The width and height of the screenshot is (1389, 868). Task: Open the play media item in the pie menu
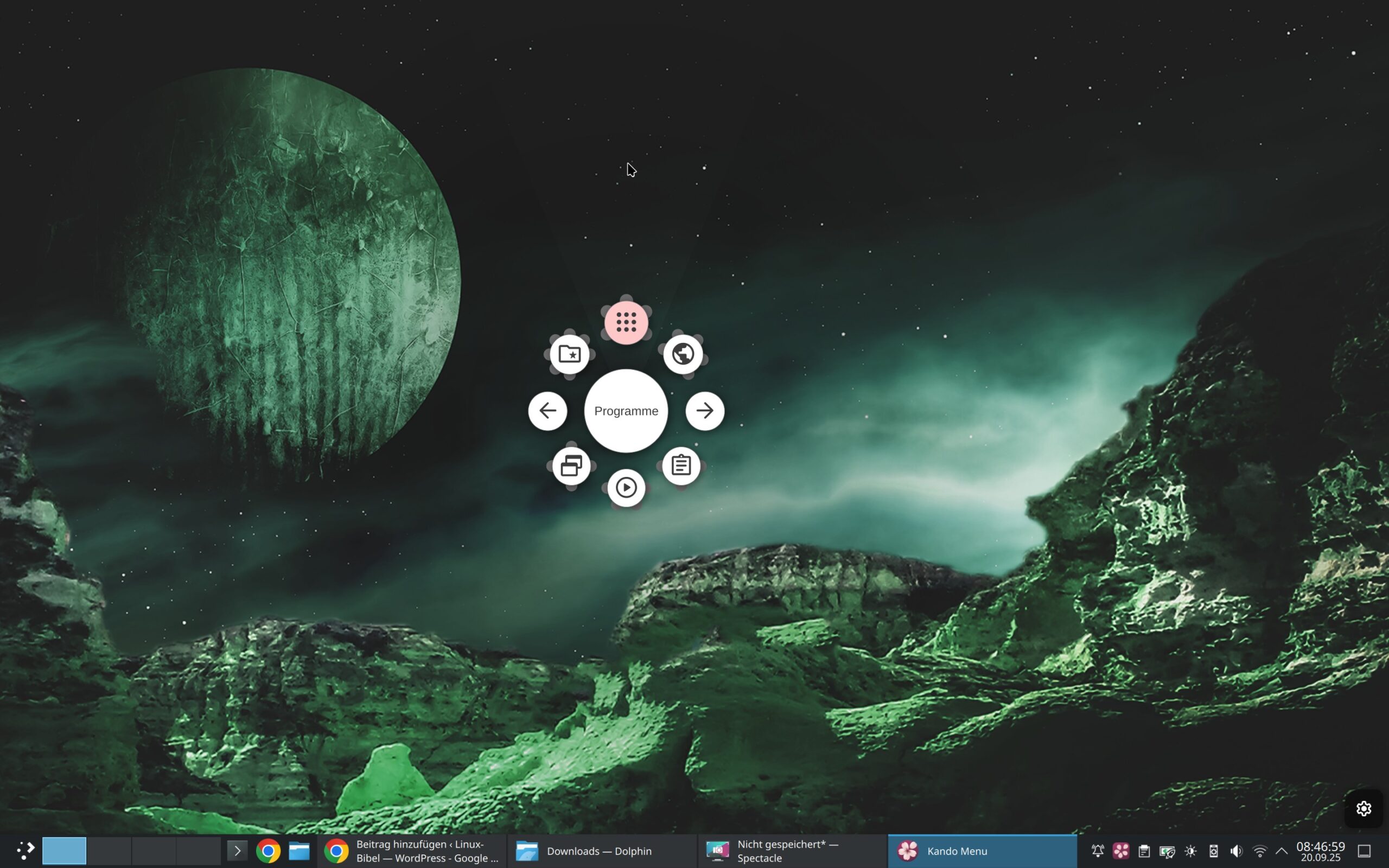click(626, 488)
